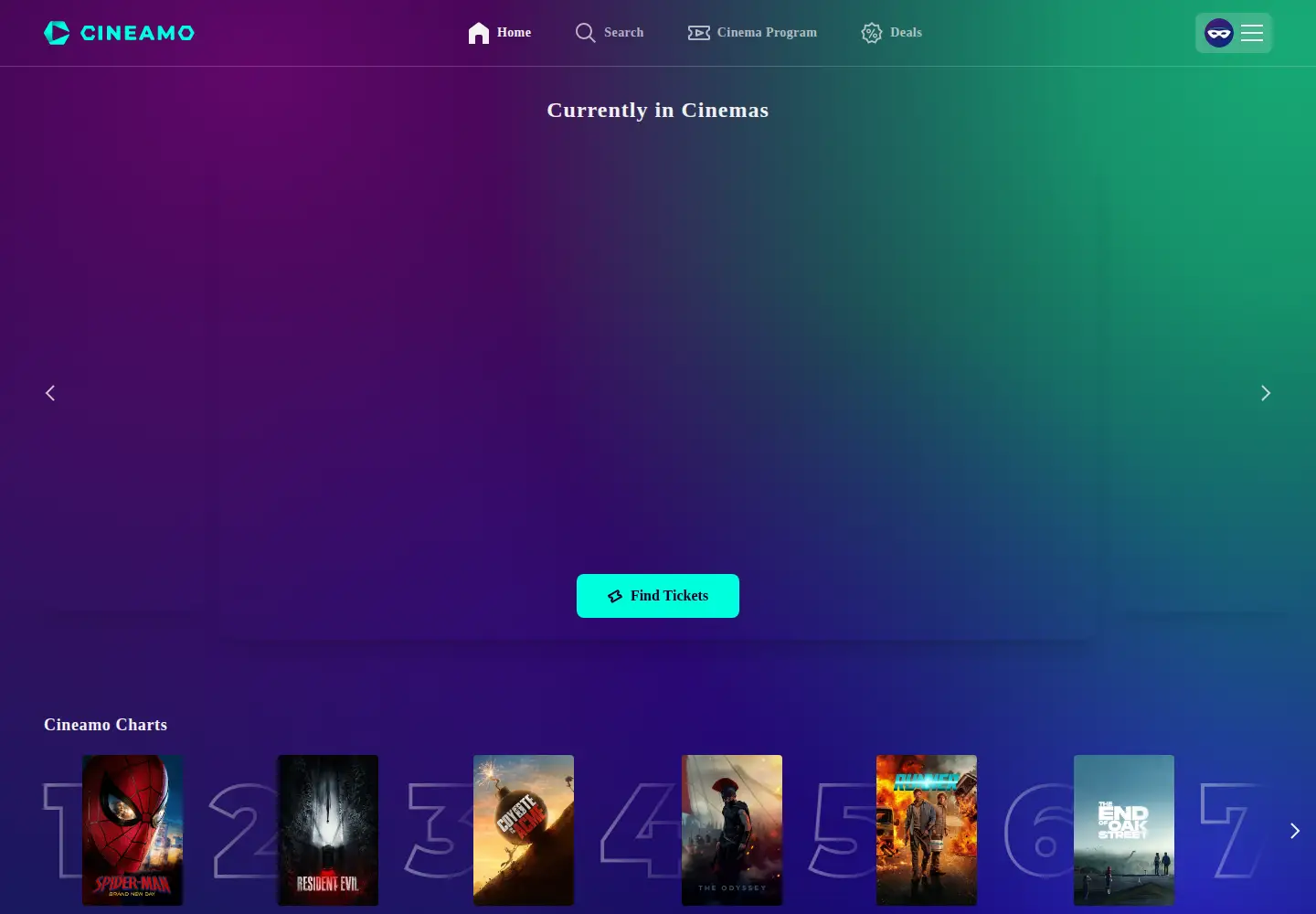Image resolution: width=1316 pixels, height=914 pixels.
Task: Click the Currently in Cinemas heading
Action: (x=658, y=111)
